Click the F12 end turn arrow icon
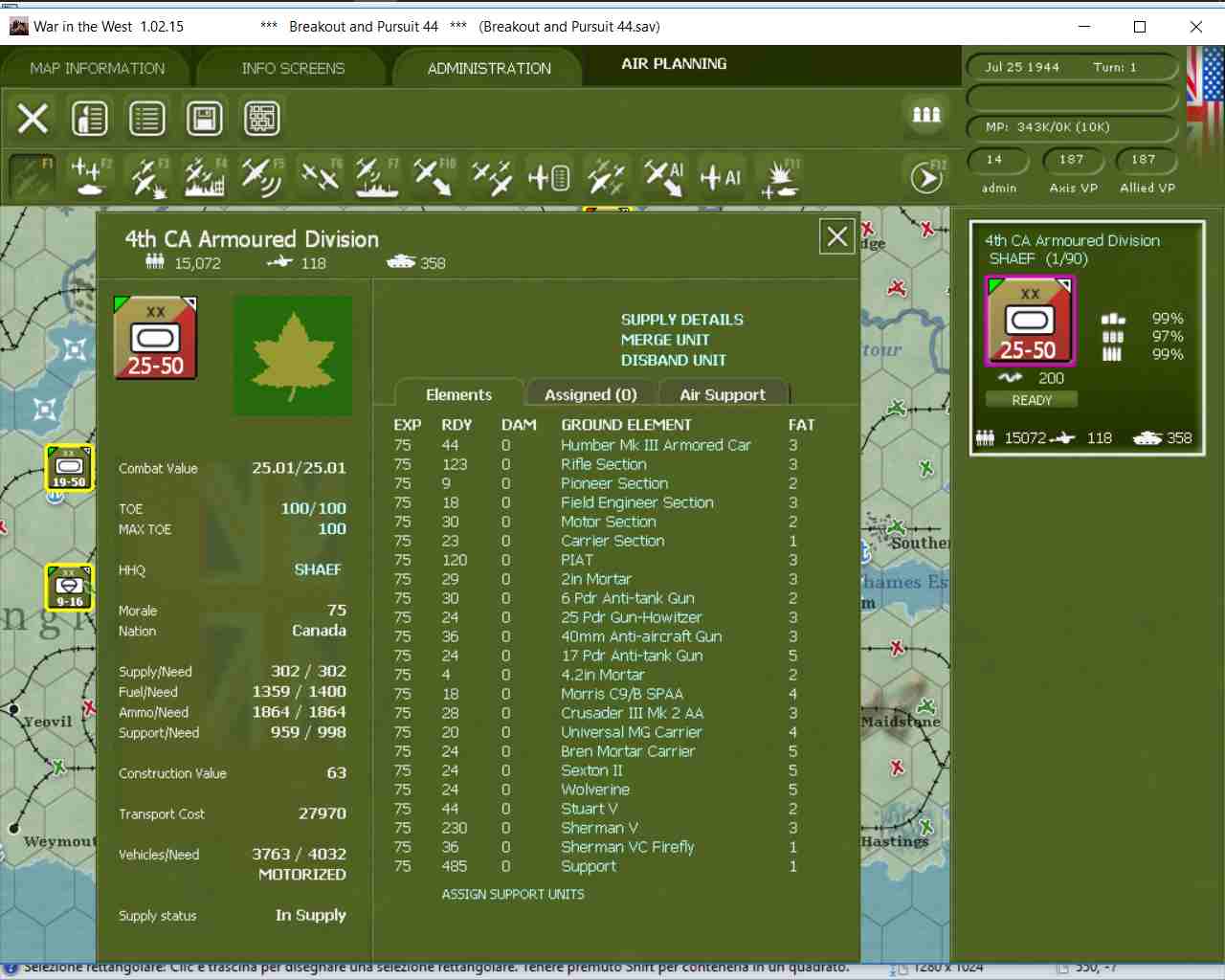 click(926, 177)
